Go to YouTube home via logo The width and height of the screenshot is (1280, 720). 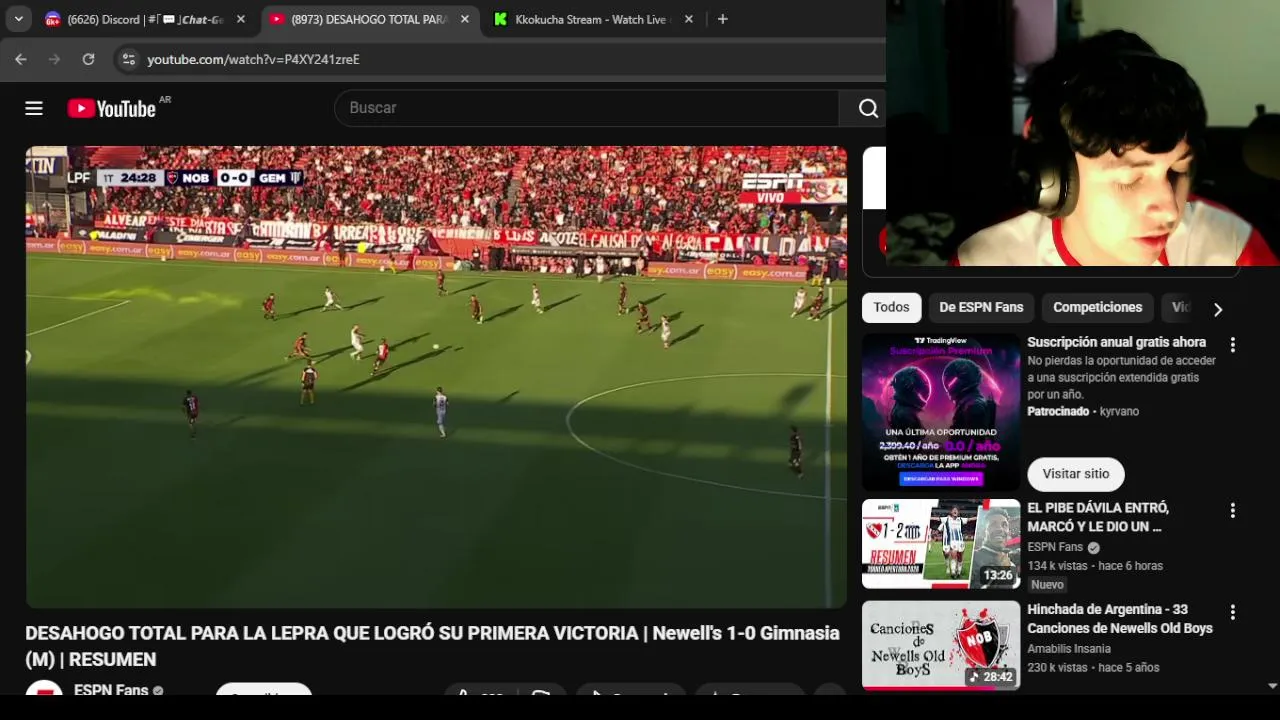pos(111,108)
